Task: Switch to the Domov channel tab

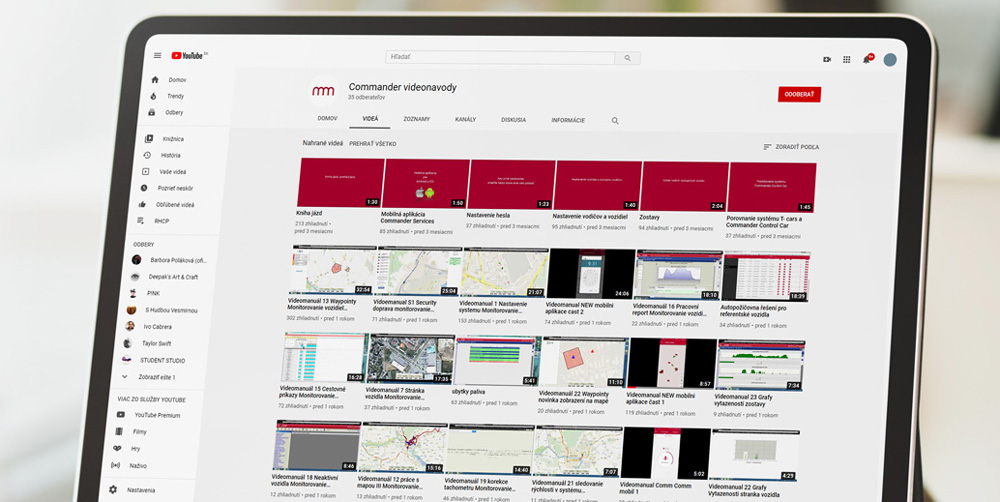Action: [328, 118]
